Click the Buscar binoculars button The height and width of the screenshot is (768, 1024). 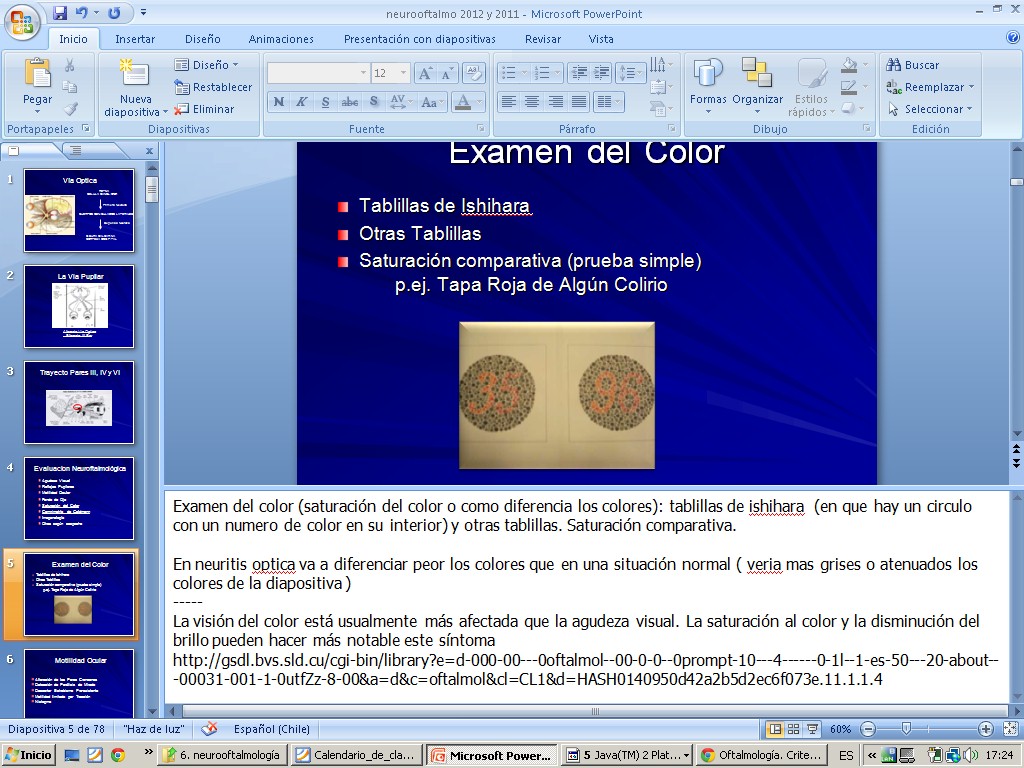pos(913,65)
